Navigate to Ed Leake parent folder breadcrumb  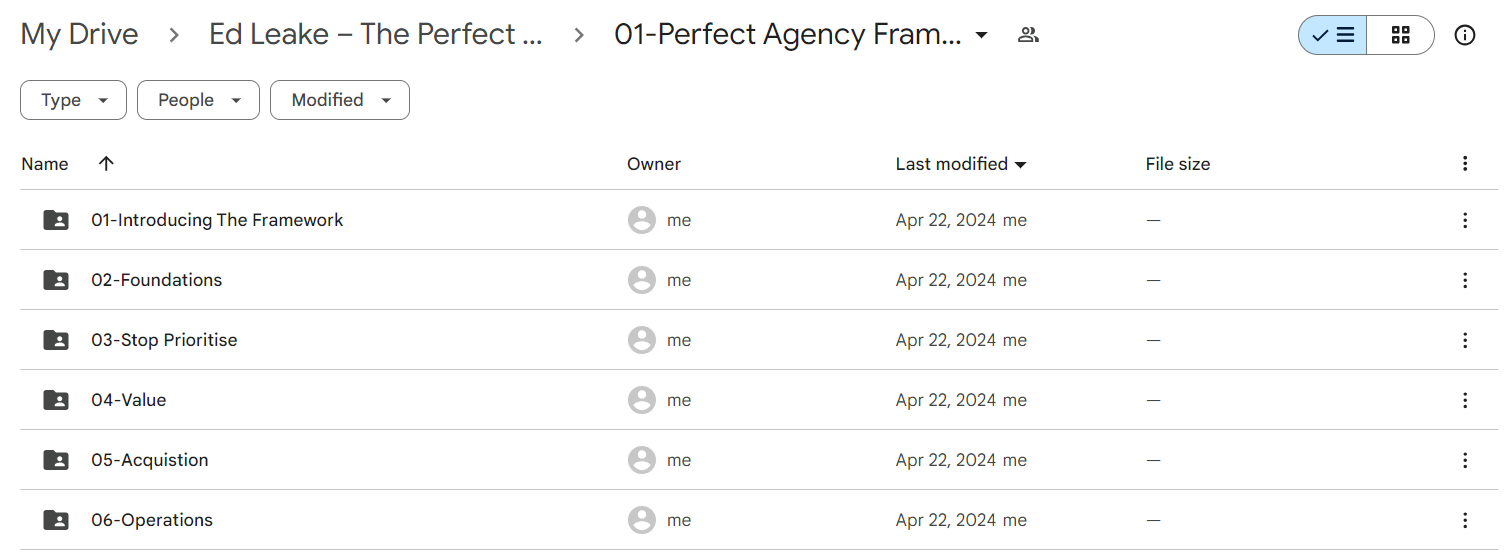376,35
